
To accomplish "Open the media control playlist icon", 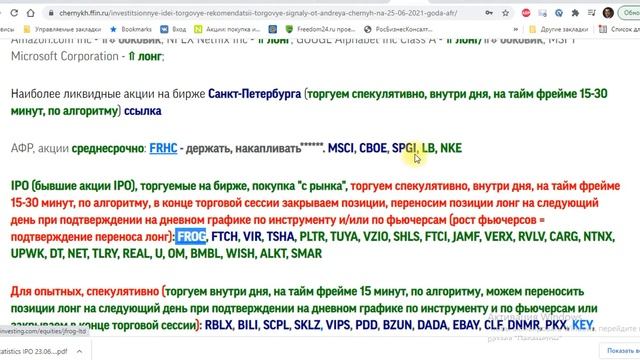I will point(591,13).
